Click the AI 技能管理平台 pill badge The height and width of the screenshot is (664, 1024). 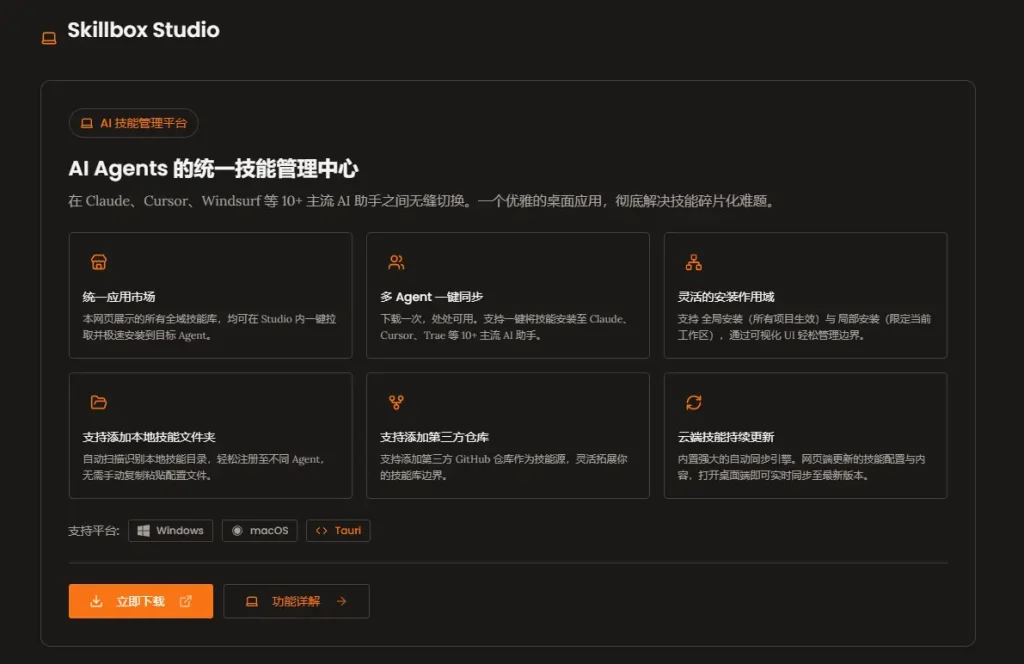(x=133, y=124)
